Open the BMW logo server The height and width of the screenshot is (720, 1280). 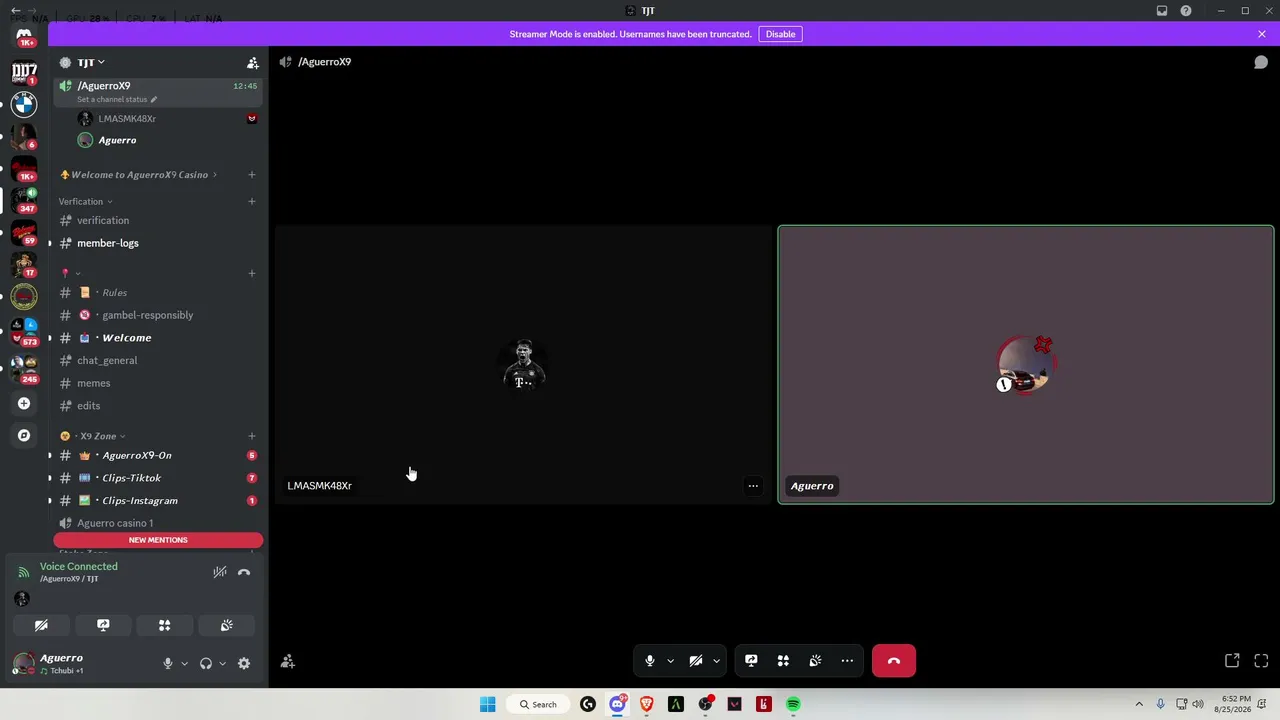(24, 104)
